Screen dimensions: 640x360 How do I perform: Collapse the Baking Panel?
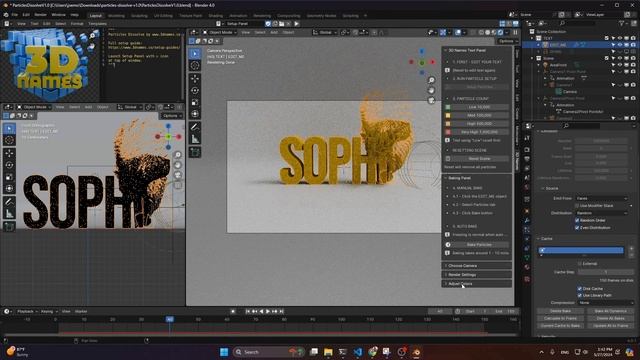tap(476, 178)
